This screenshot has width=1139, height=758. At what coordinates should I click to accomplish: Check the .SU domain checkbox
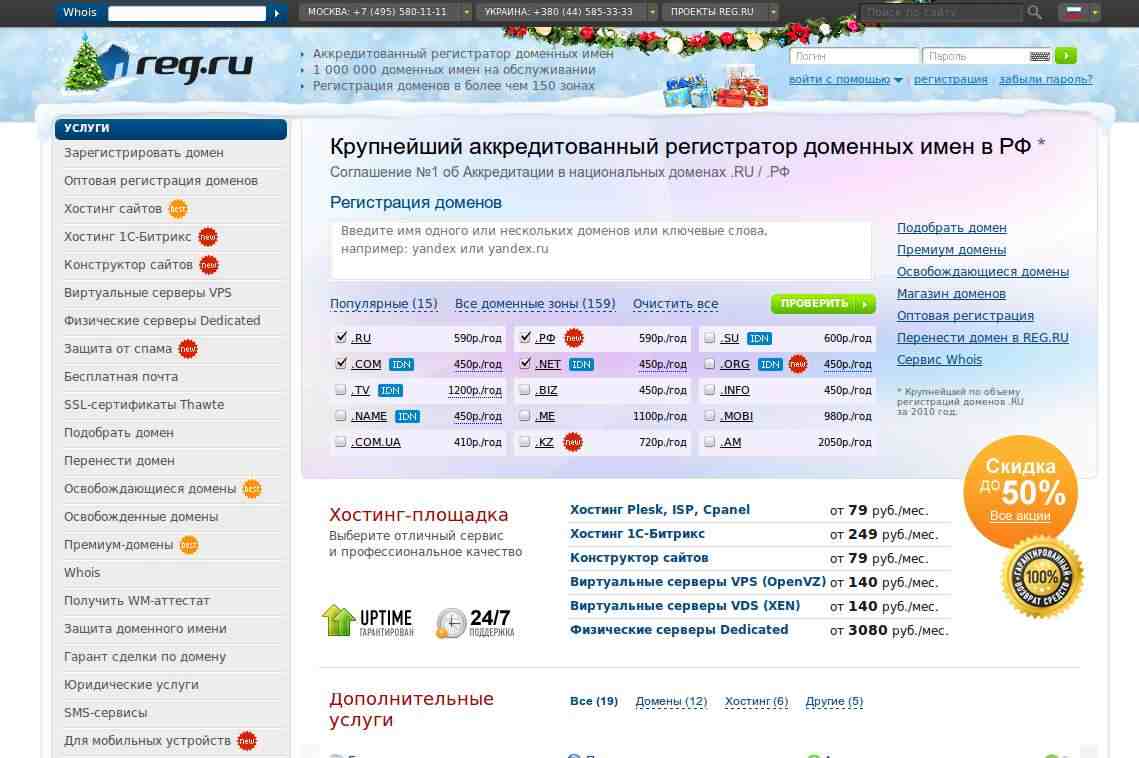710,338
